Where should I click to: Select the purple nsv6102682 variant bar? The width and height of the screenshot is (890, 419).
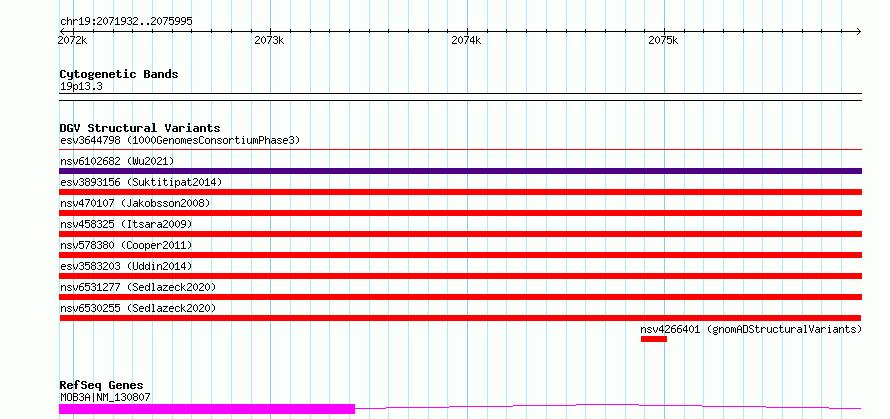tap(460, 171)
